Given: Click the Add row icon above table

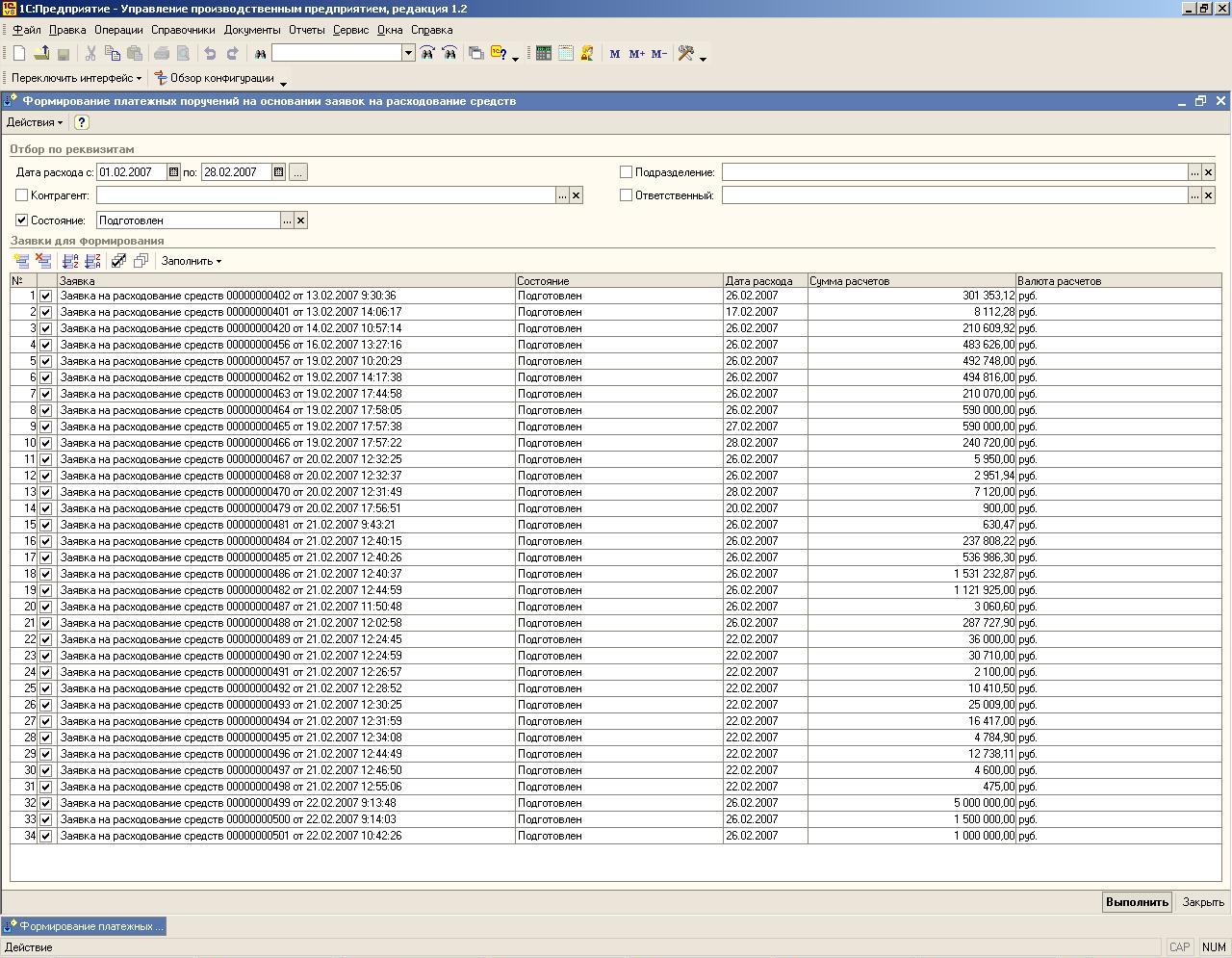Looking at the screenshot, I should point(21,261).
